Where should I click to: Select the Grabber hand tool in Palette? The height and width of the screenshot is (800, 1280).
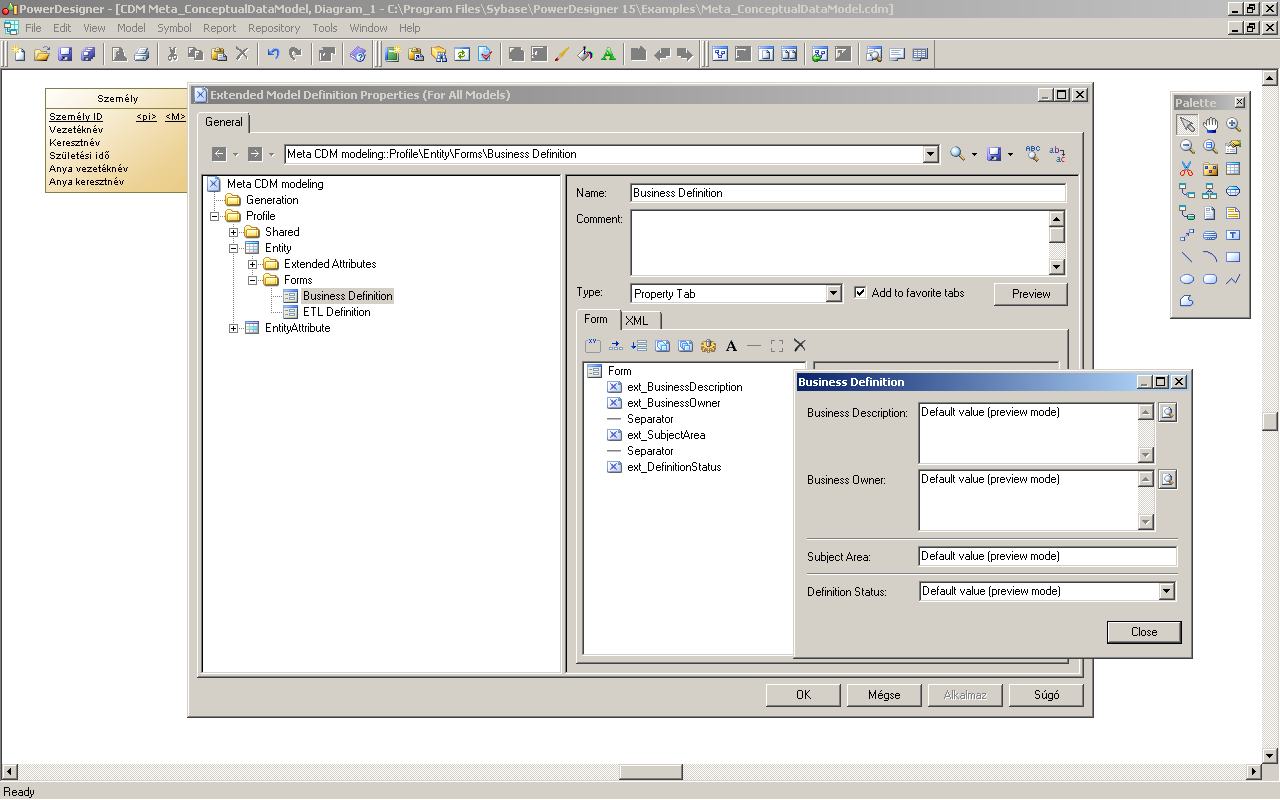point(1210,125)
